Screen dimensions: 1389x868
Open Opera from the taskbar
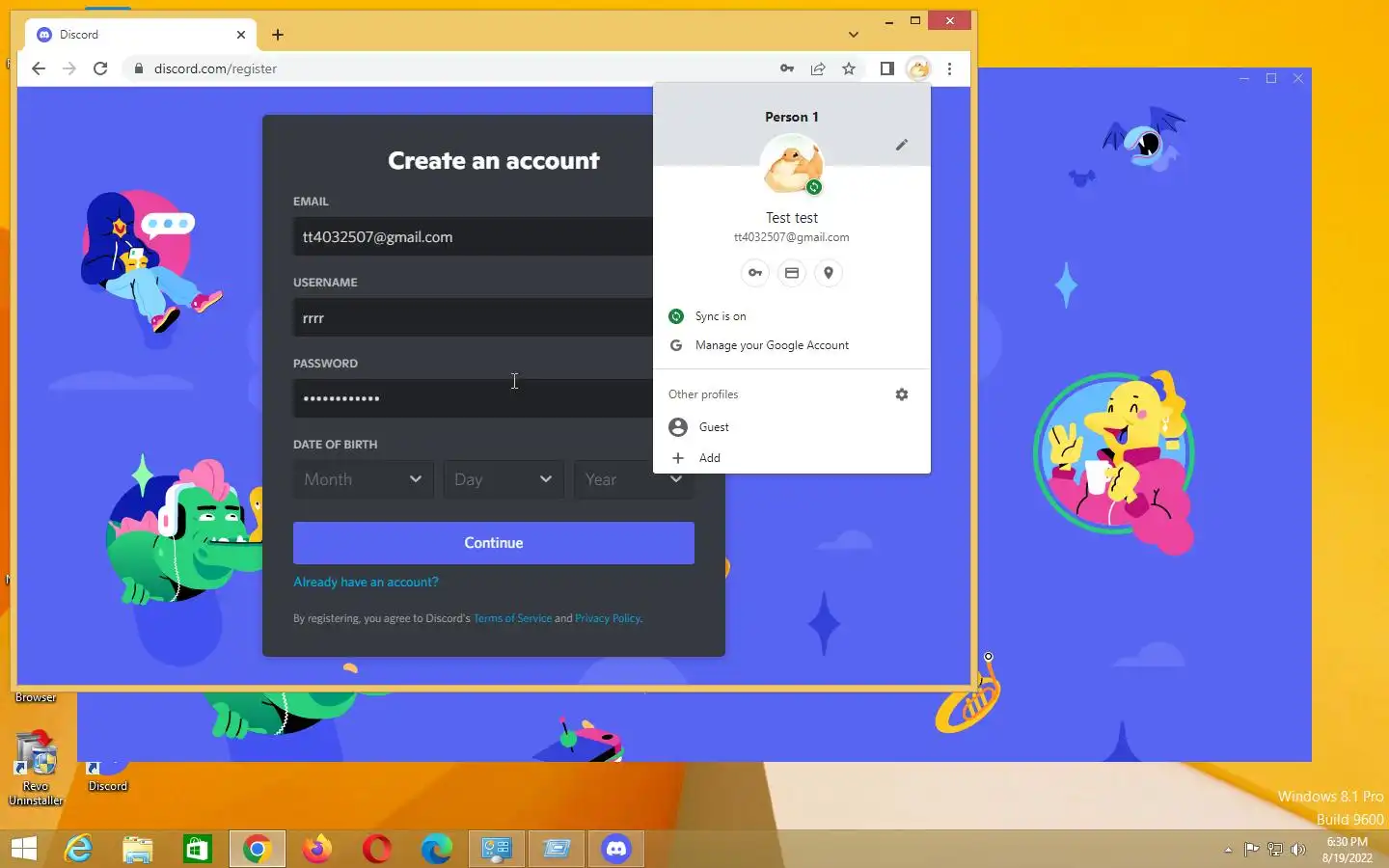click(x=377, y=849)
